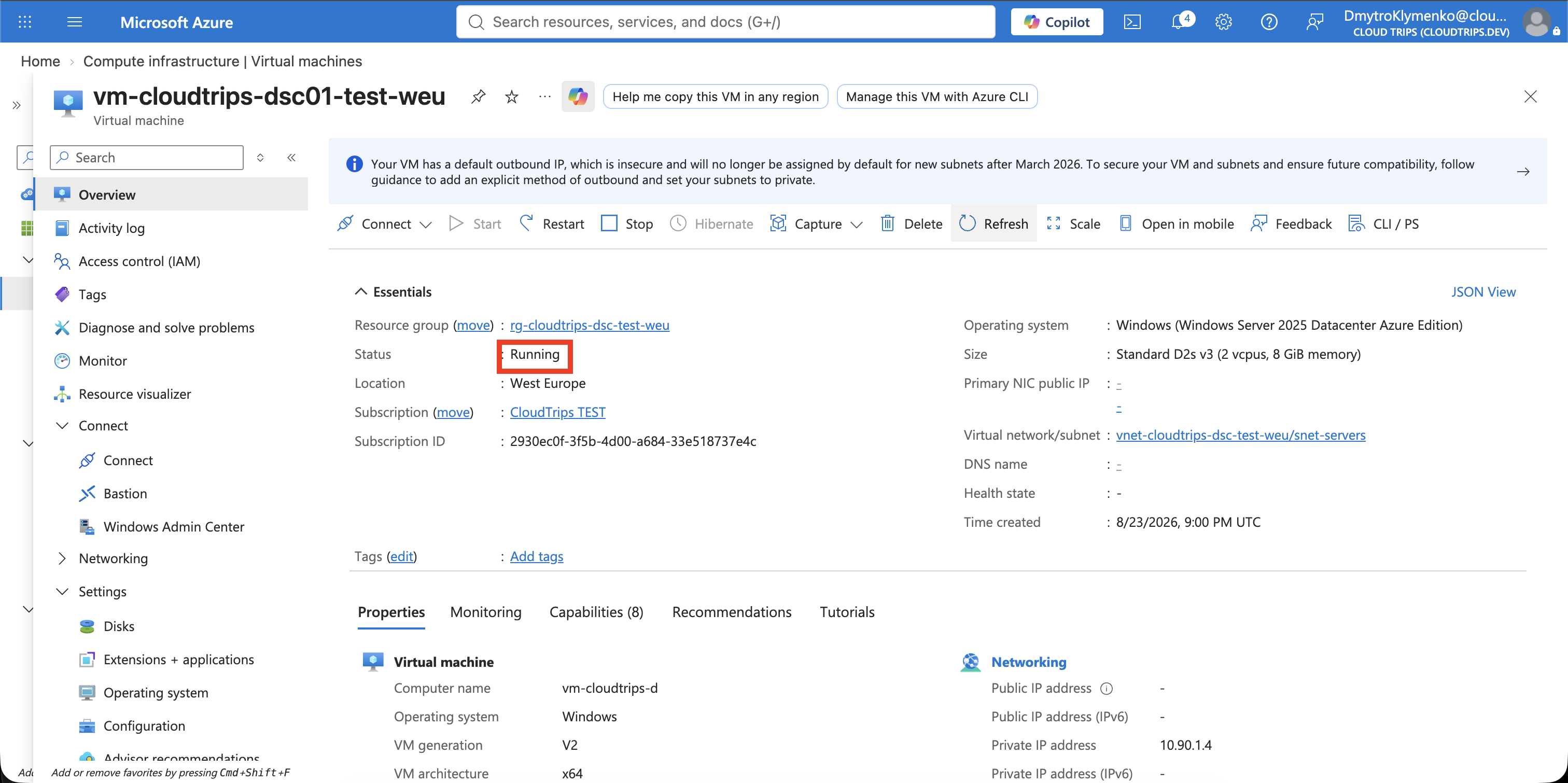Image resolution: width=1568 pixels, height=783 pixels.
Task: Open Extensions + applications
Action: (178, 660)
